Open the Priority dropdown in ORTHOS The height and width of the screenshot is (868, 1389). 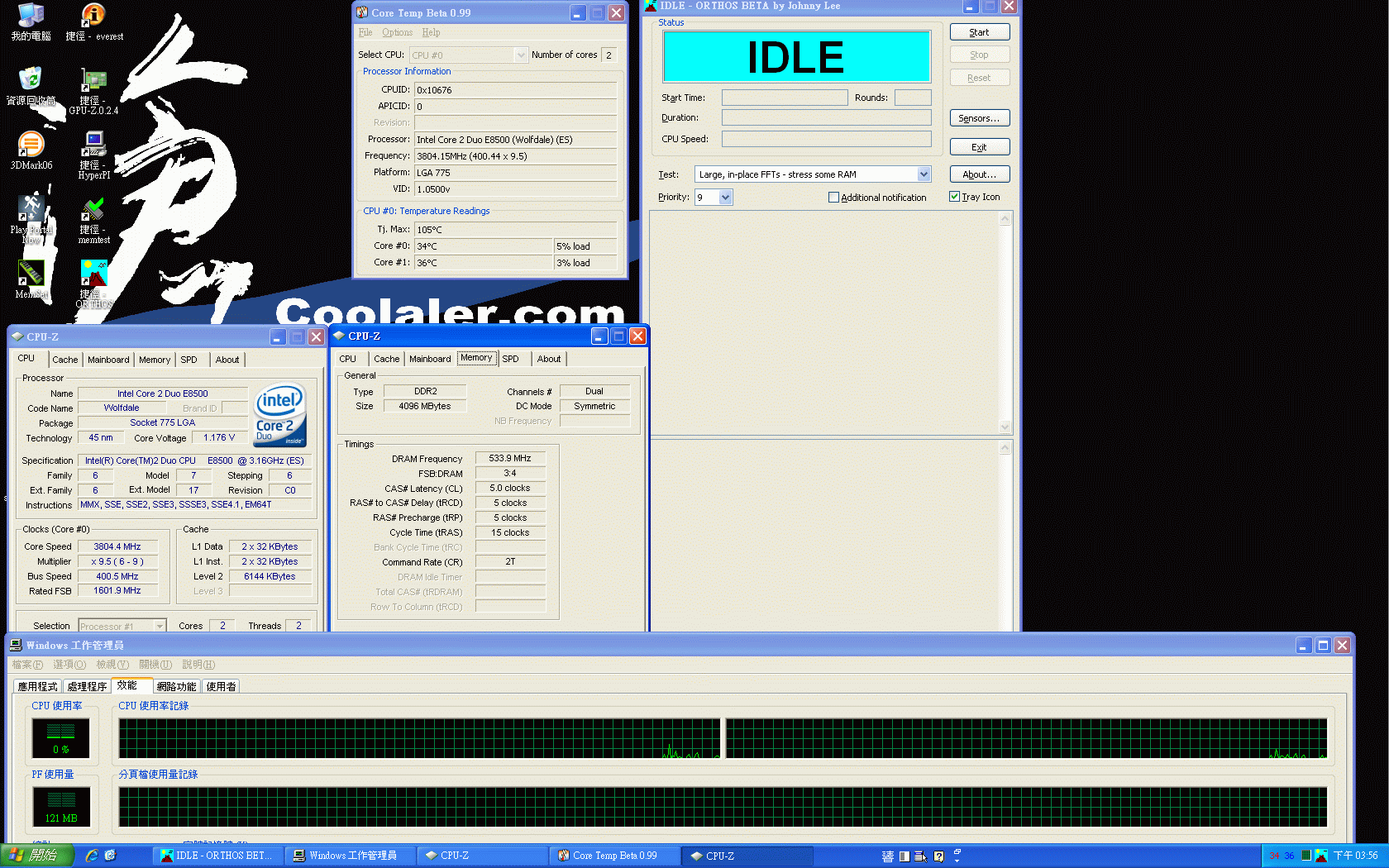[725, 197]
